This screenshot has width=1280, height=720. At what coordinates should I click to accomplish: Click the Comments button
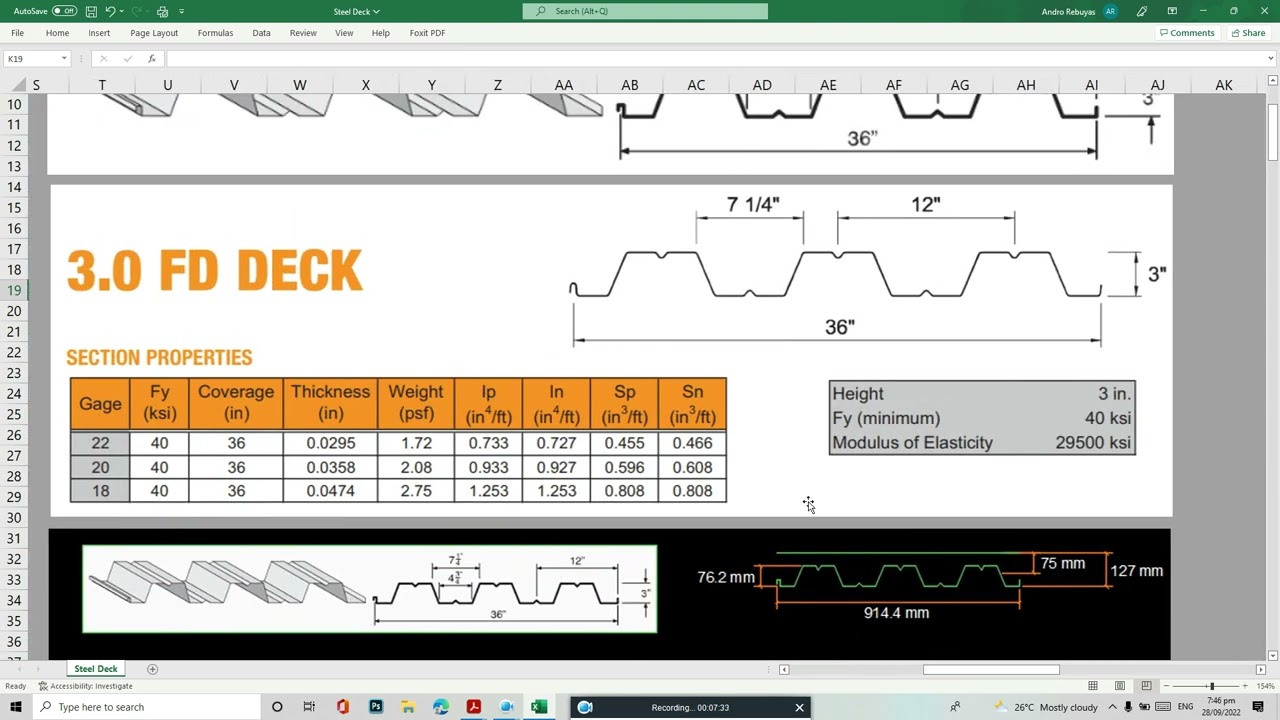[x=1187, y=33]
